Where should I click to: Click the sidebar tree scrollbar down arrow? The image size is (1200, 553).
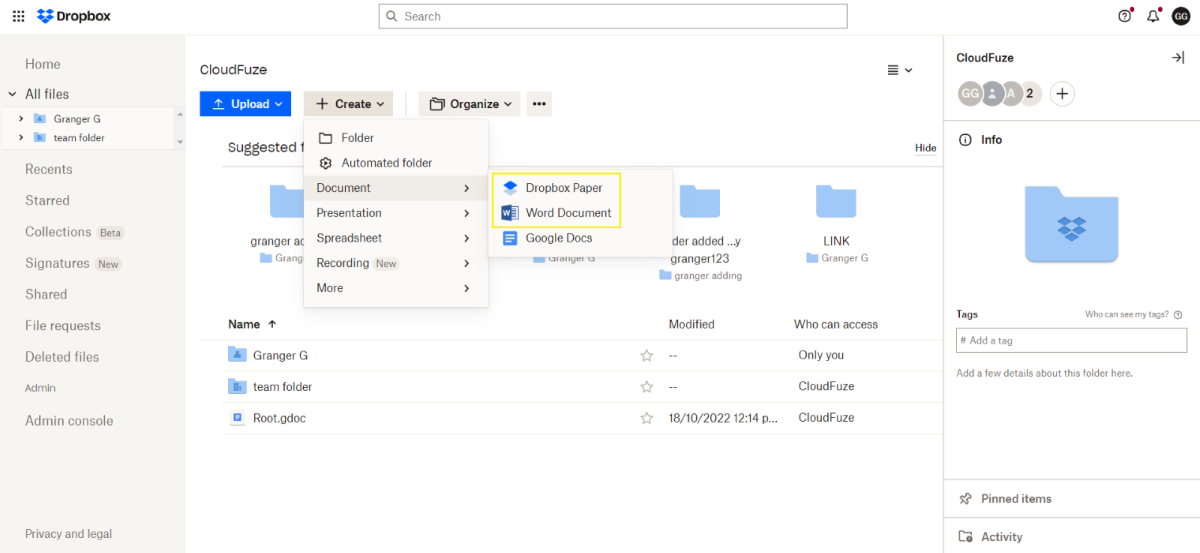pos(180,142)
